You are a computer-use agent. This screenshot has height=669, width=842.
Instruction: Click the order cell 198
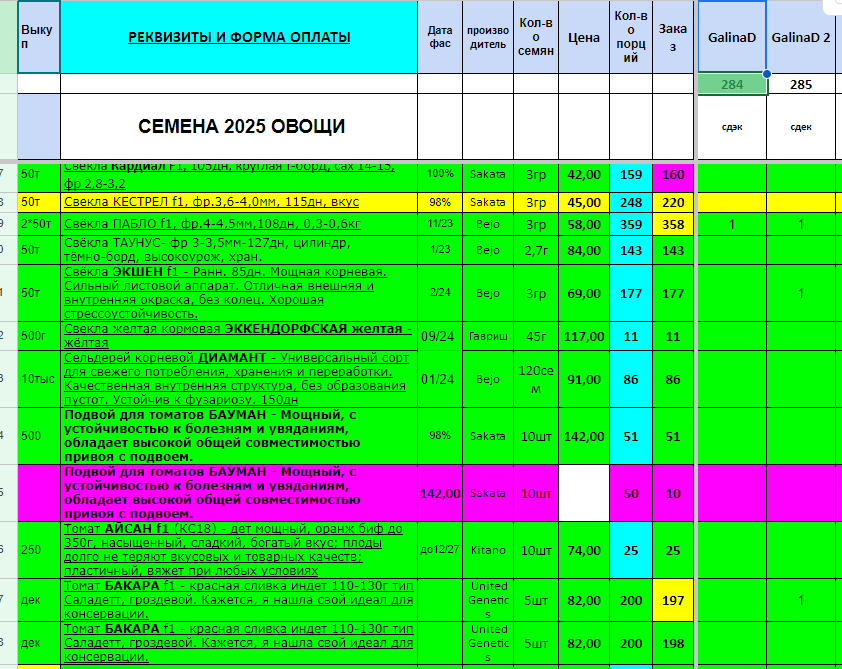(x=673, y=643)
